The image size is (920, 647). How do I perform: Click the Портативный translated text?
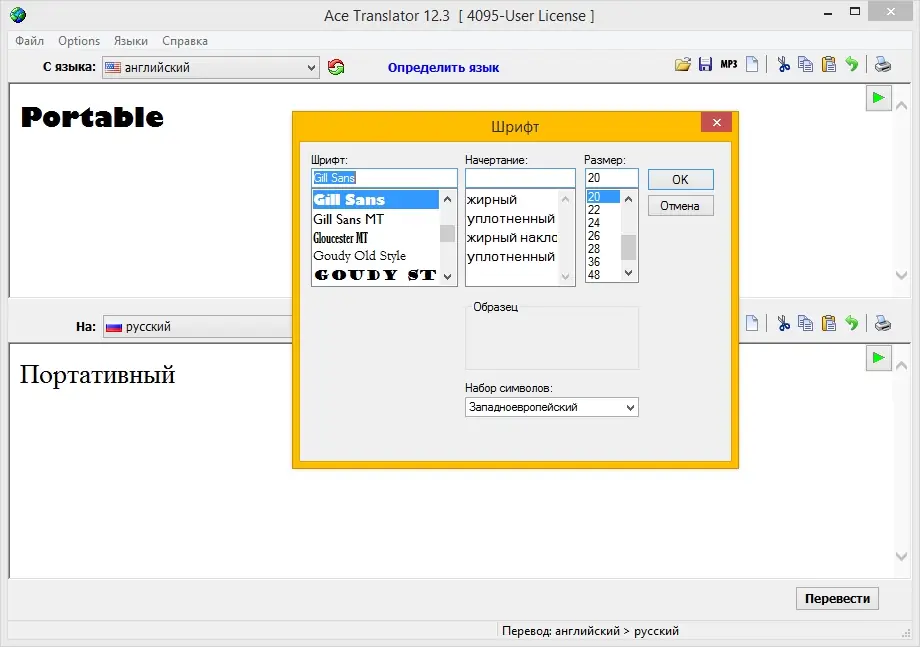click(97, 374)
